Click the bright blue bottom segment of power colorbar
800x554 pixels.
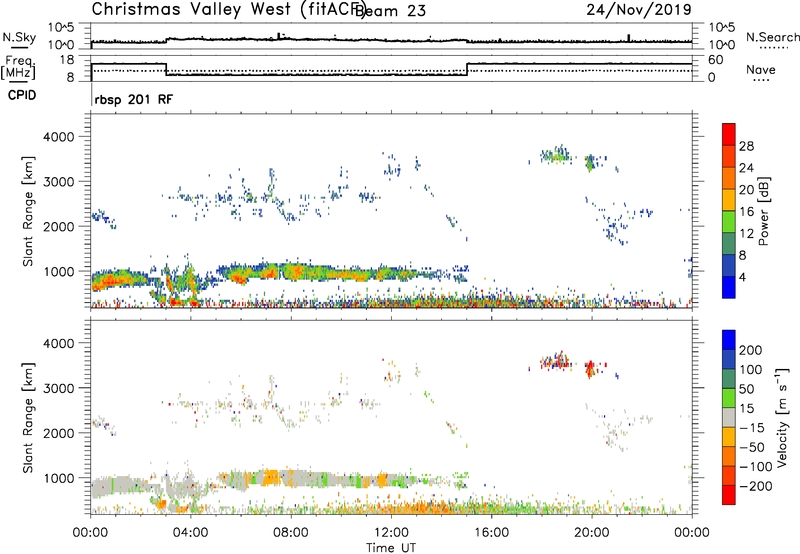click(x=729, y=287)
